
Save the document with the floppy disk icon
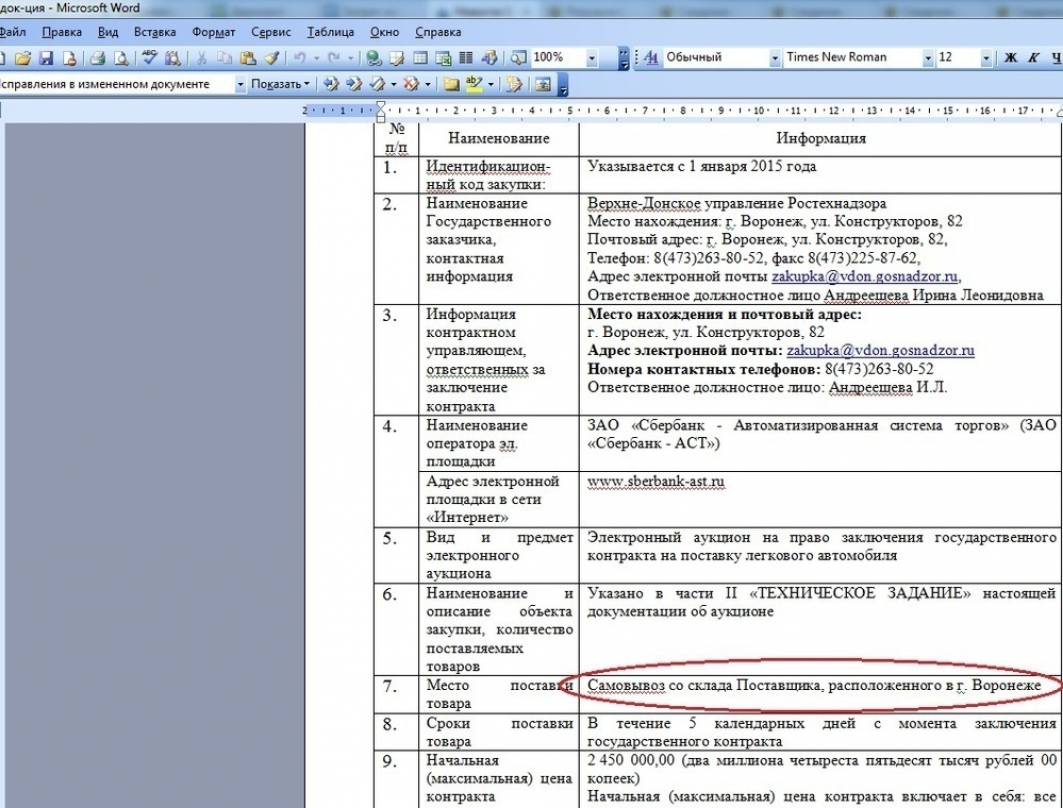pyautogui.click(x=45, y=58)
